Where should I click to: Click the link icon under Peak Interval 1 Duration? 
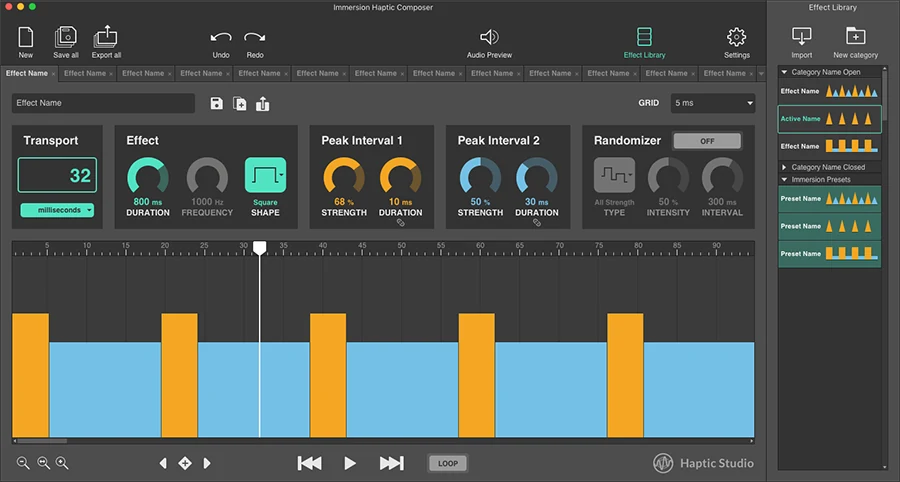pos(401,223)
